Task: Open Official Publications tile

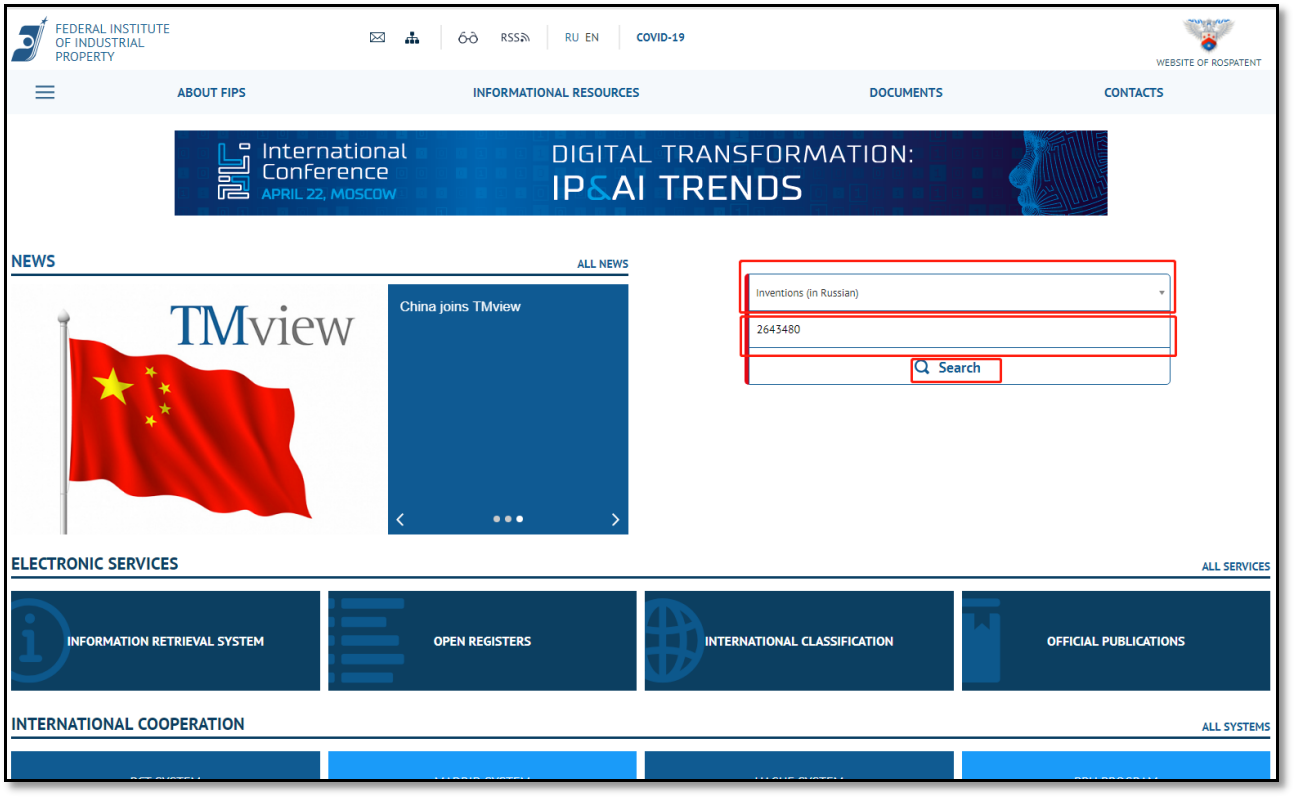Action: [x=1116, y=641]
